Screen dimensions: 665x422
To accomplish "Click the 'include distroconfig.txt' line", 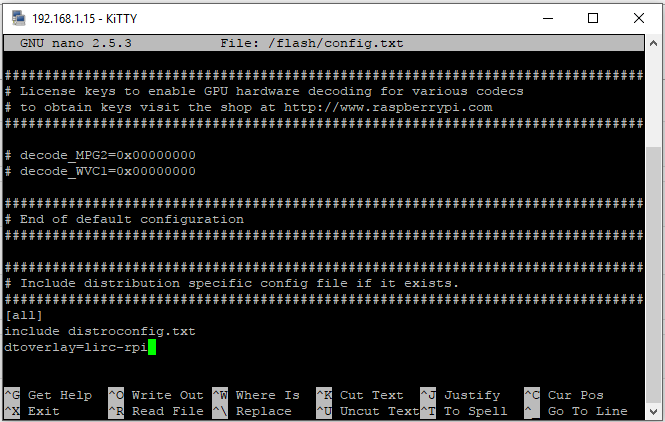I will click(x=100, y=331).
